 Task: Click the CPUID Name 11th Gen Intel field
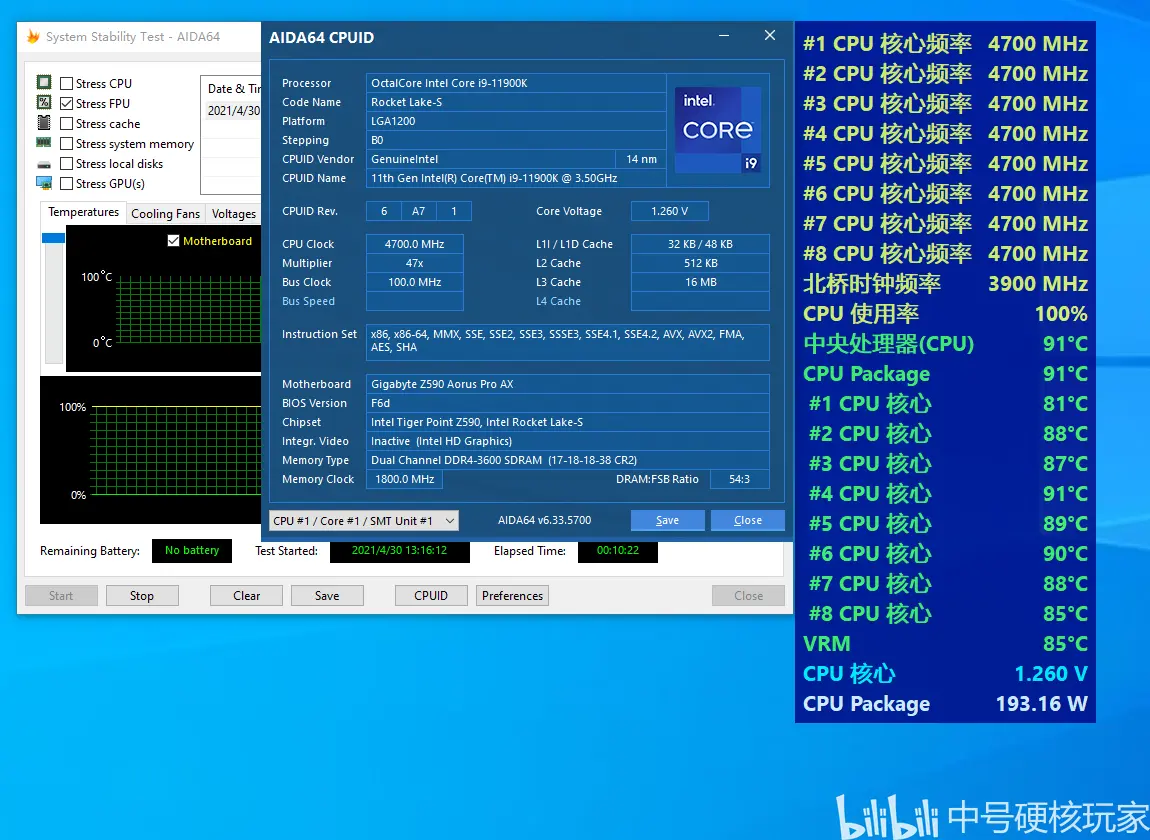(516, 178)
